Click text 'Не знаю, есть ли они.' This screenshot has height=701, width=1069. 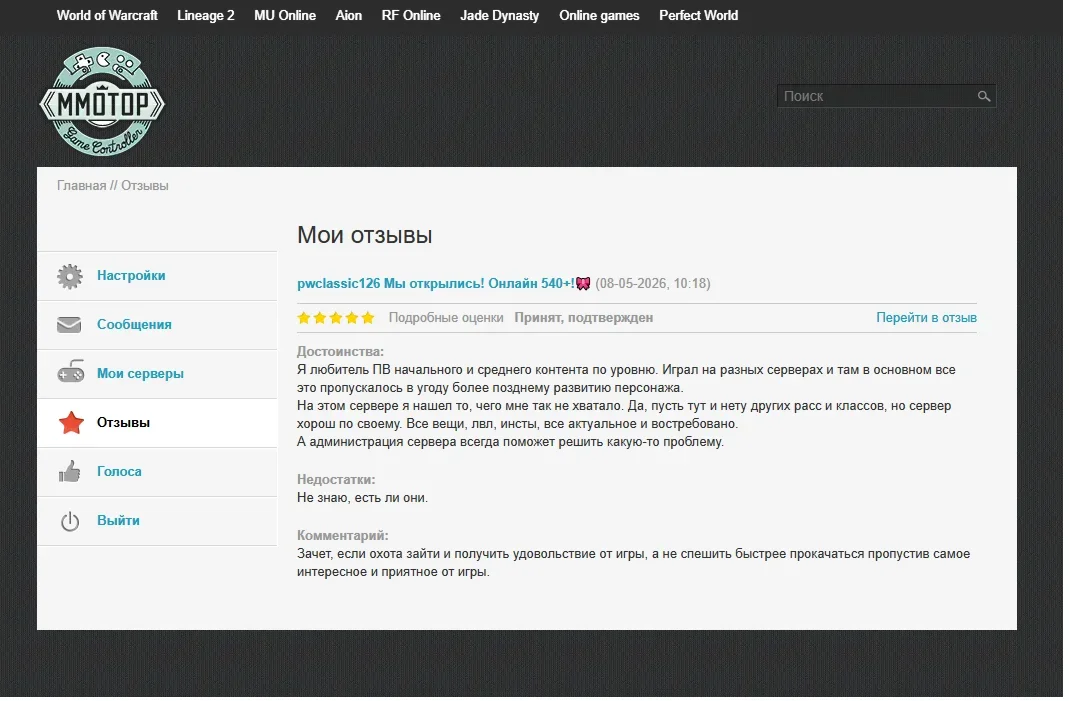[364, 500]
